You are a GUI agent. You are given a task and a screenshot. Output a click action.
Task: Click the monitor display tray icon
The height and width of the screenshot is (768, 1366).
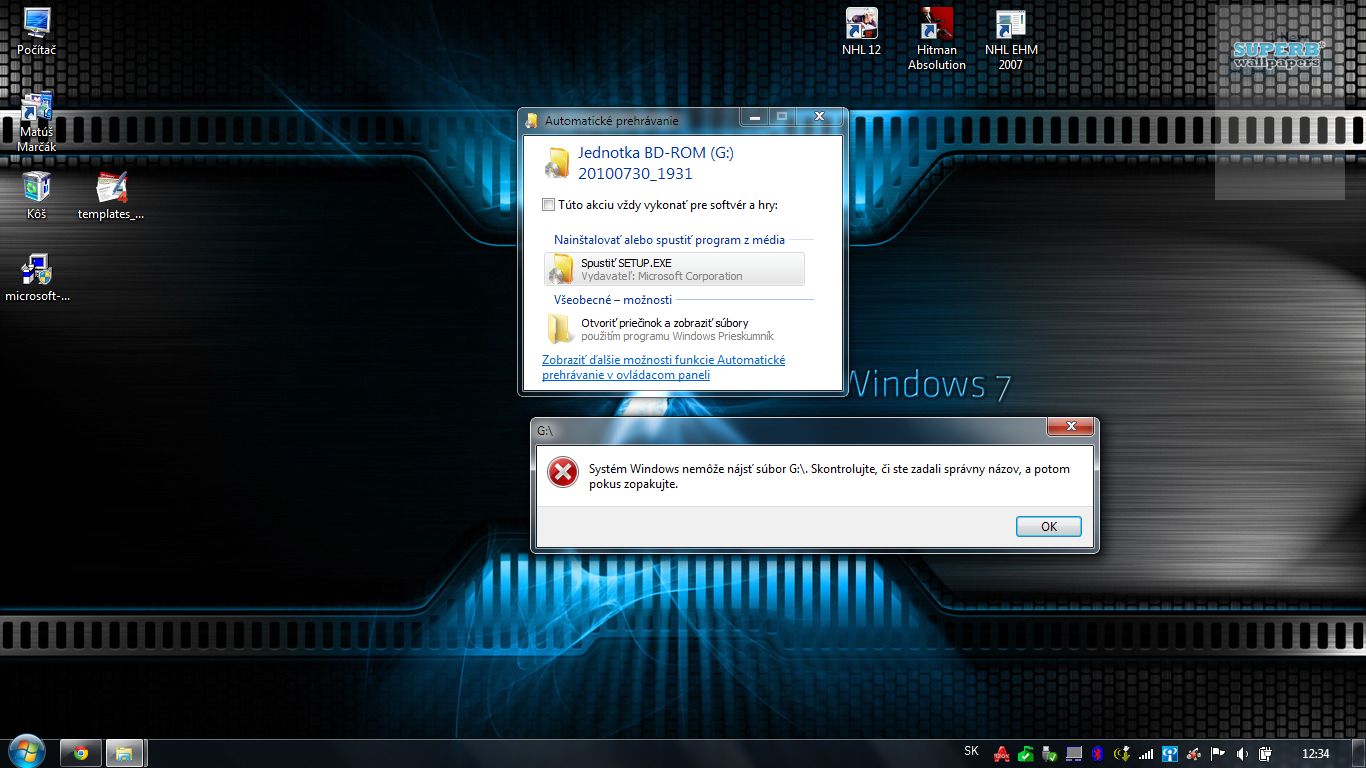pyautogui.click(x=1074, y=753)
